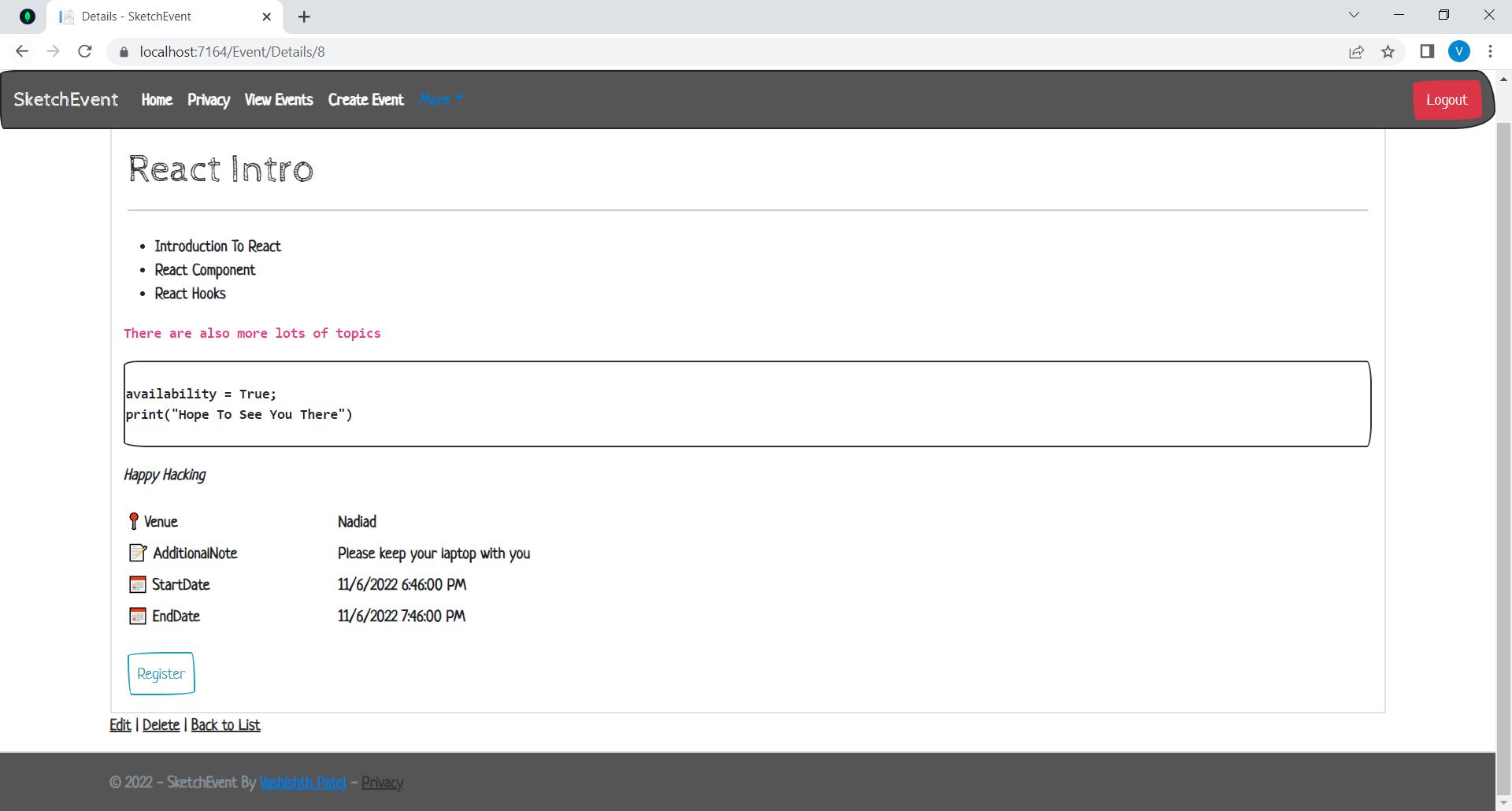Open the browser side panel

point(1427,52)
